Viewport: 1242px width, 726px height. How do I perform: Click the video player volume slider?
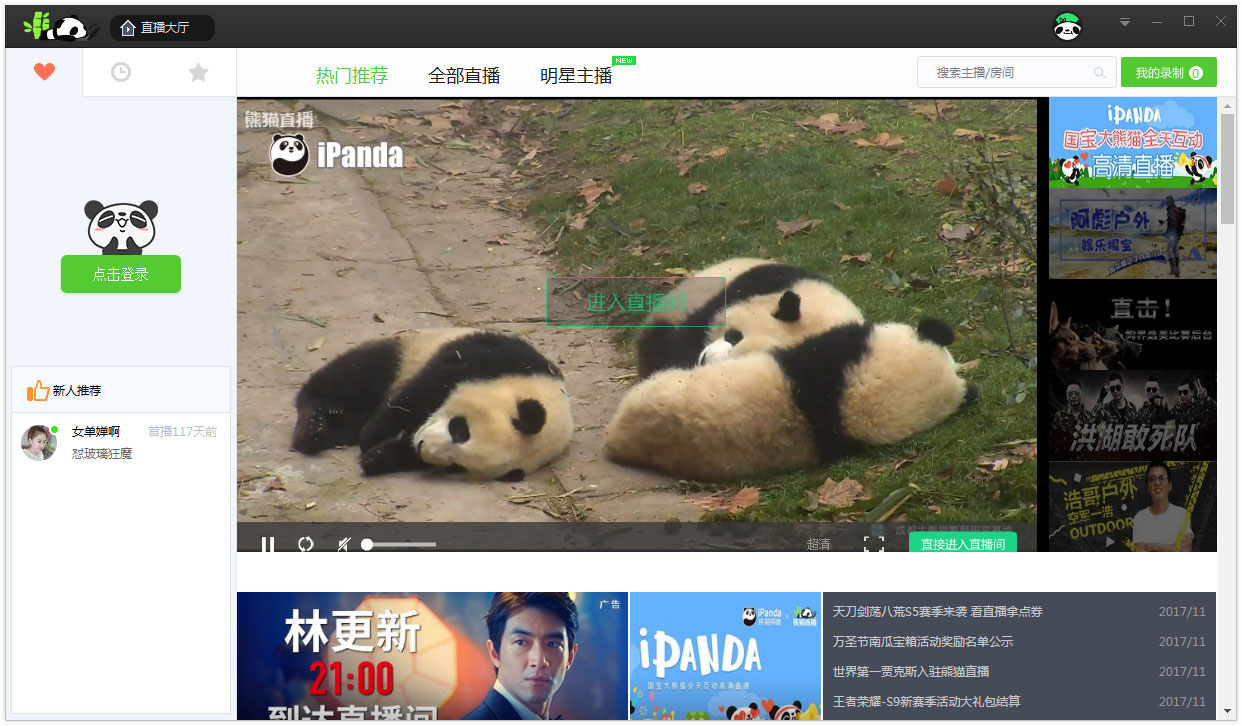click(x=399, y=544)
